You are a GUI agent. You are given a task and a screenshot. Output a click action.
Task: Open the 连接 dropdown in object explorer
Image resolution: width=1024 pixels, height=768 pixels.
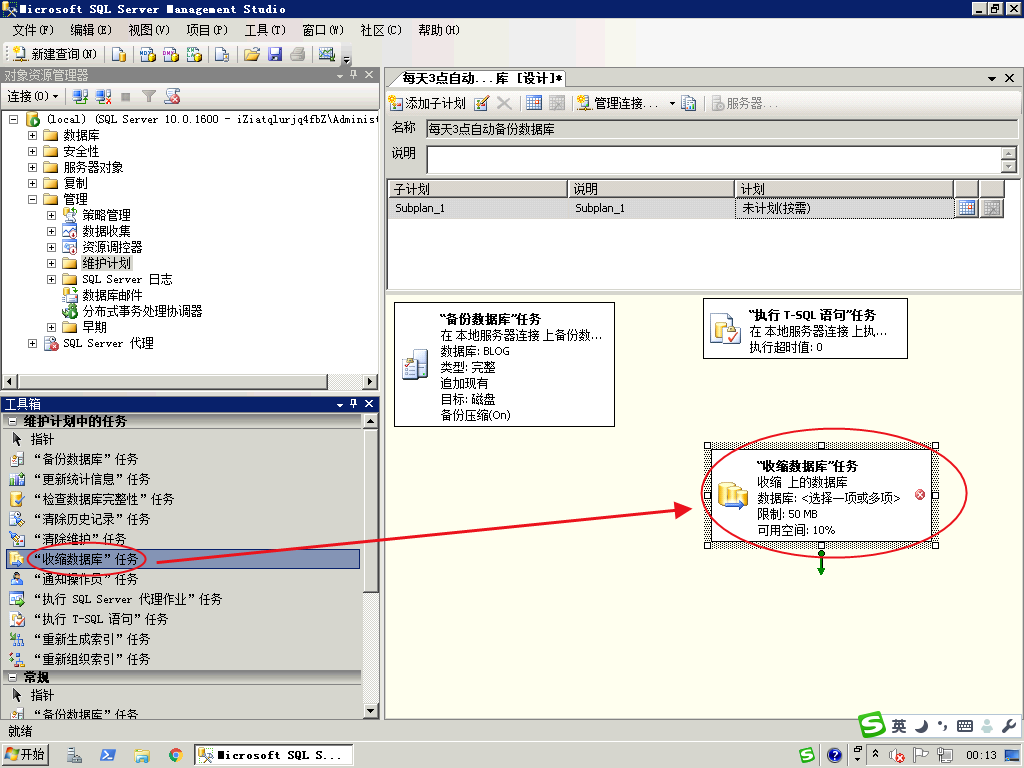pyautogui.click(x=33, y=97)
